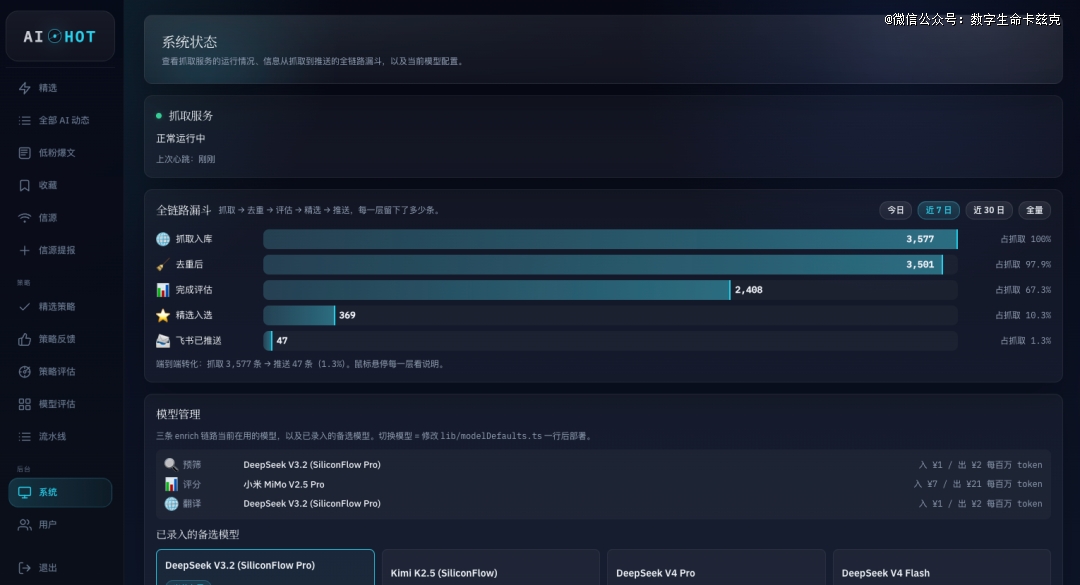
Task: Click the 全部 AI 动态 list icon
Action: pos(25,120)
